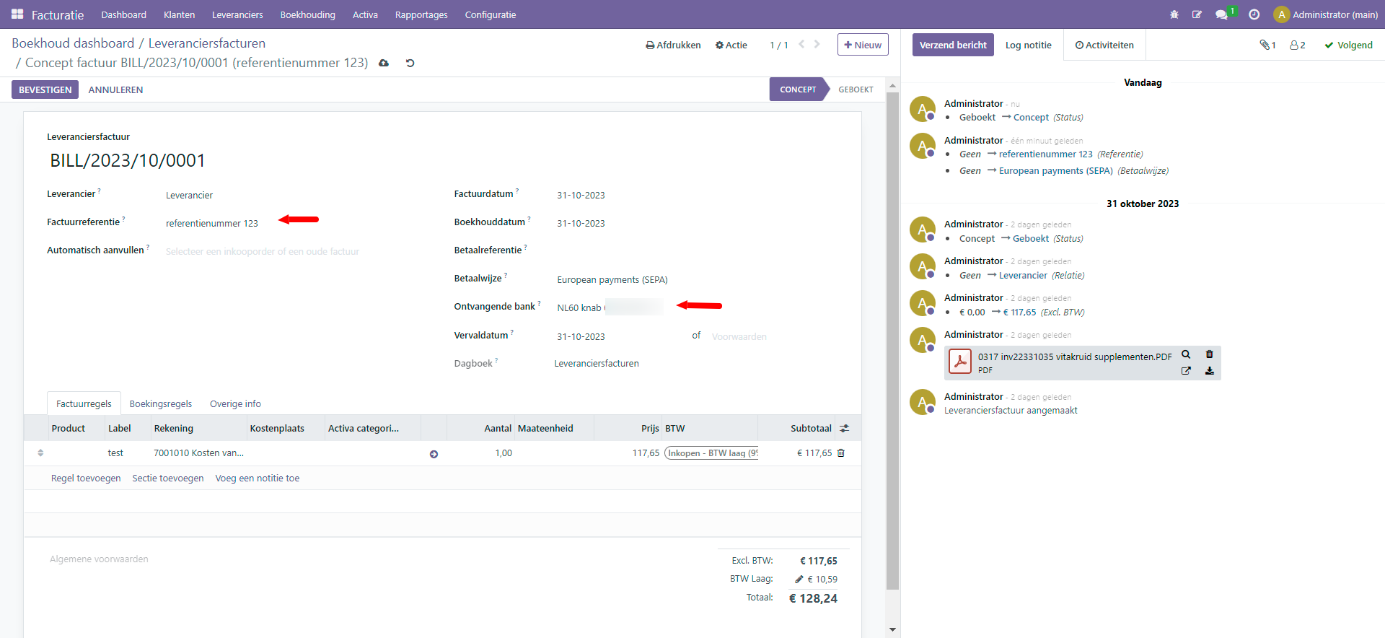Switch to the Boekingsregels tab

[160, 404]
